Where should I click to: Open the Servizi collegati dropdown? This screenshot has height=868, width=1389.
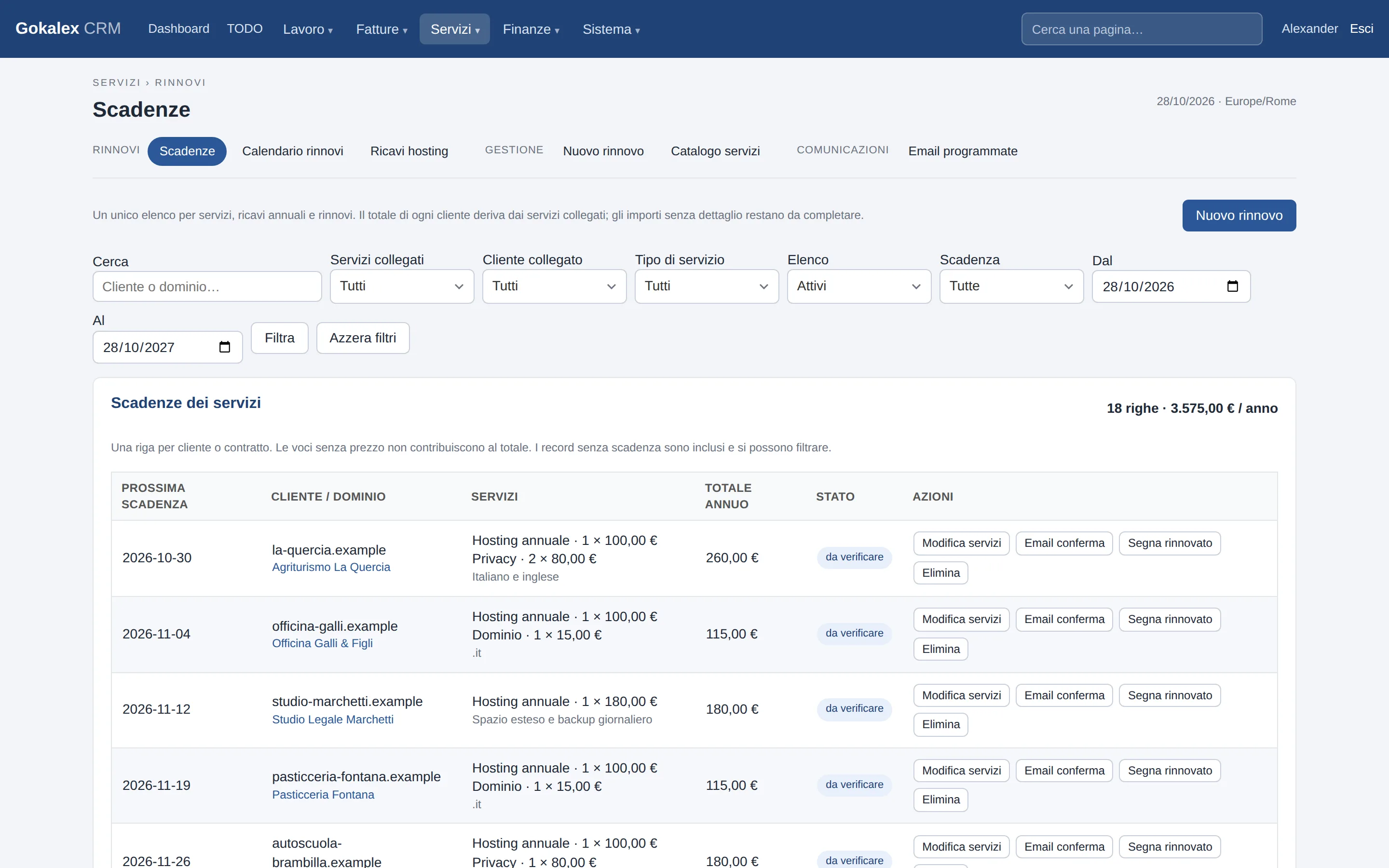point(402,286)
